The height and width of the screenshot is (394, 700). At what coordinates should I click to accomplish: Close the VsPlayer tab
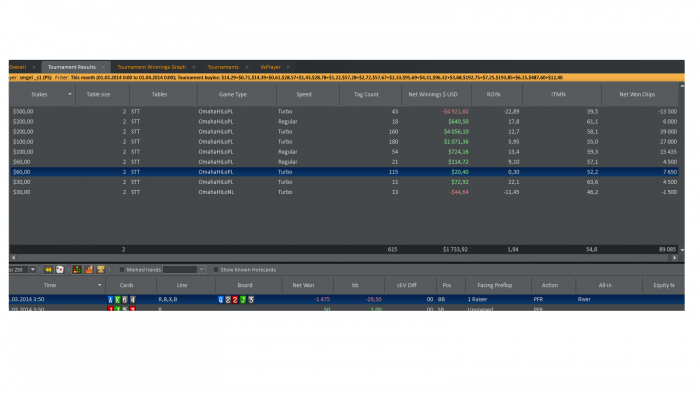click(288, 67)
